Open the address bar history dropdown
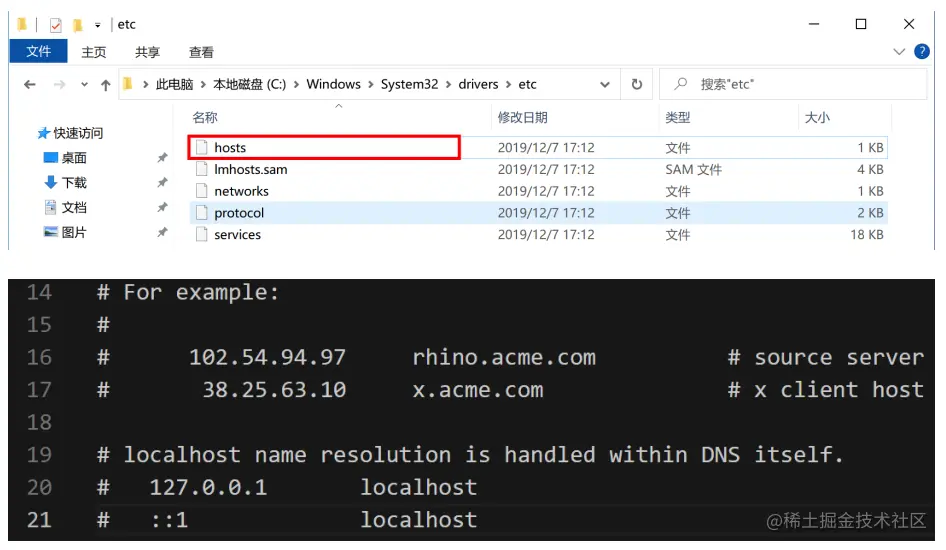 (604, 84)
